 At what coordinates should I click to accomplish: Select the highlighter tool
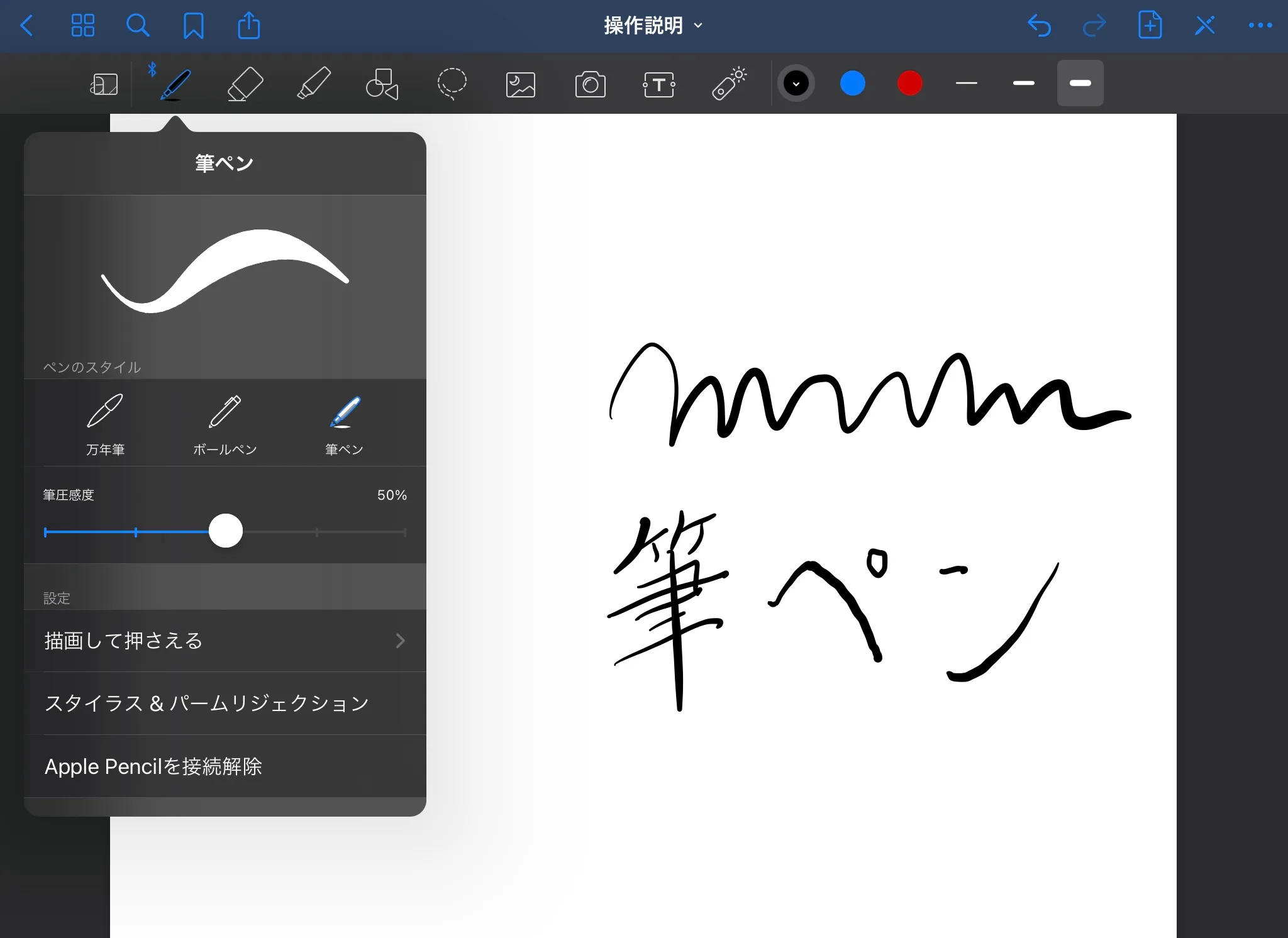pyautogui.click(x=313, y=84)
